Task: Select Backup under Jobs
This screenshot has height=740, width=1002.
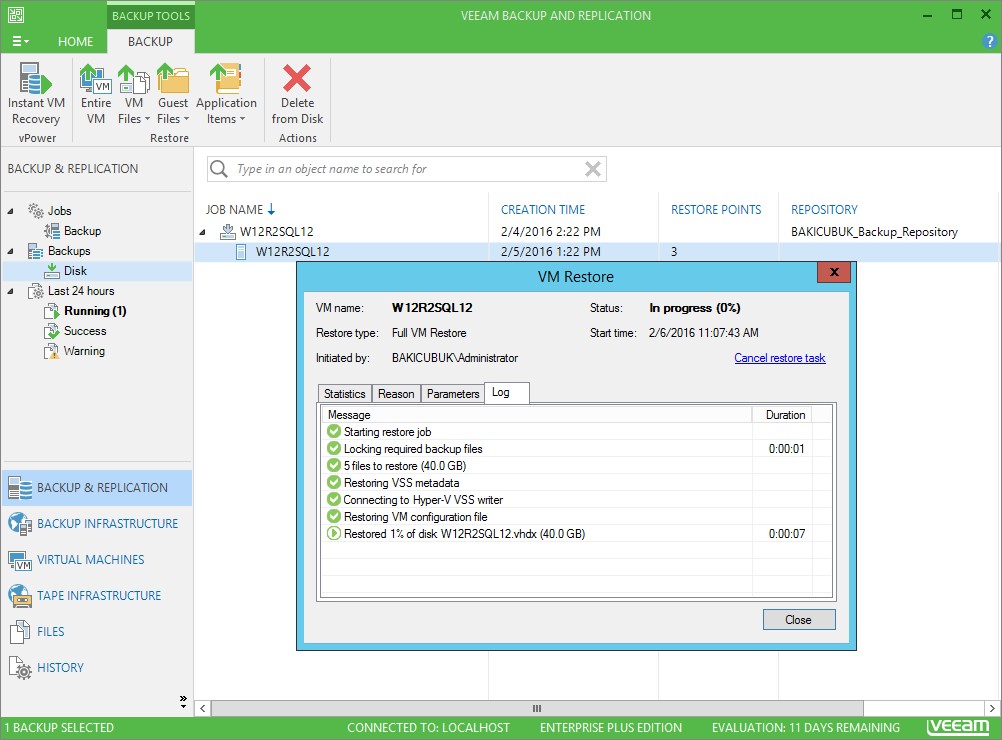Action: (x=82, y=231)
